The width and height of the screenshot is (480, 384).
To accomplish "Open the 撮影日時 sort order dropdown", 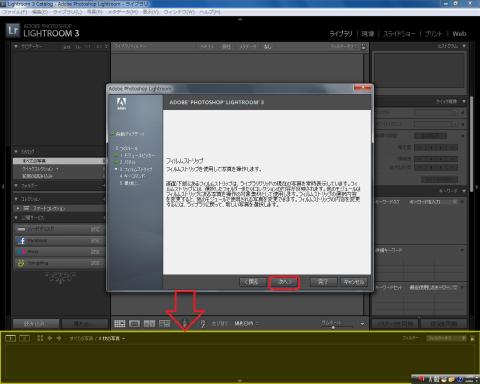I will (x=247, y=323).
